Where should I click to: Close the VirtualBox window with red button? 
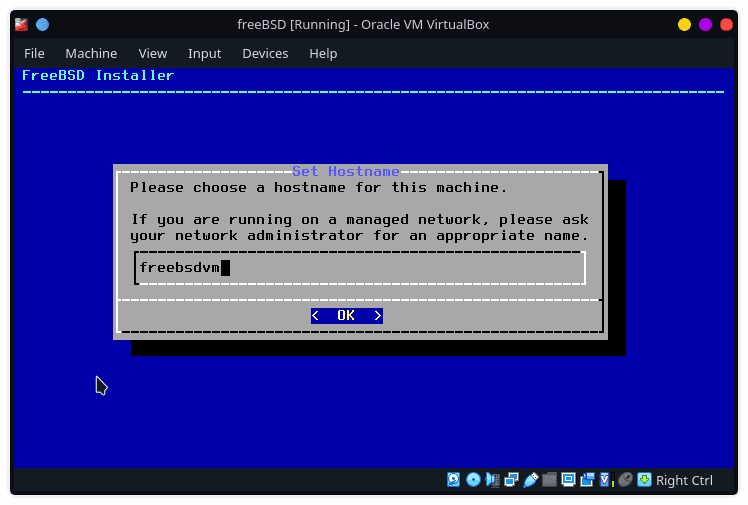[726, 24]
